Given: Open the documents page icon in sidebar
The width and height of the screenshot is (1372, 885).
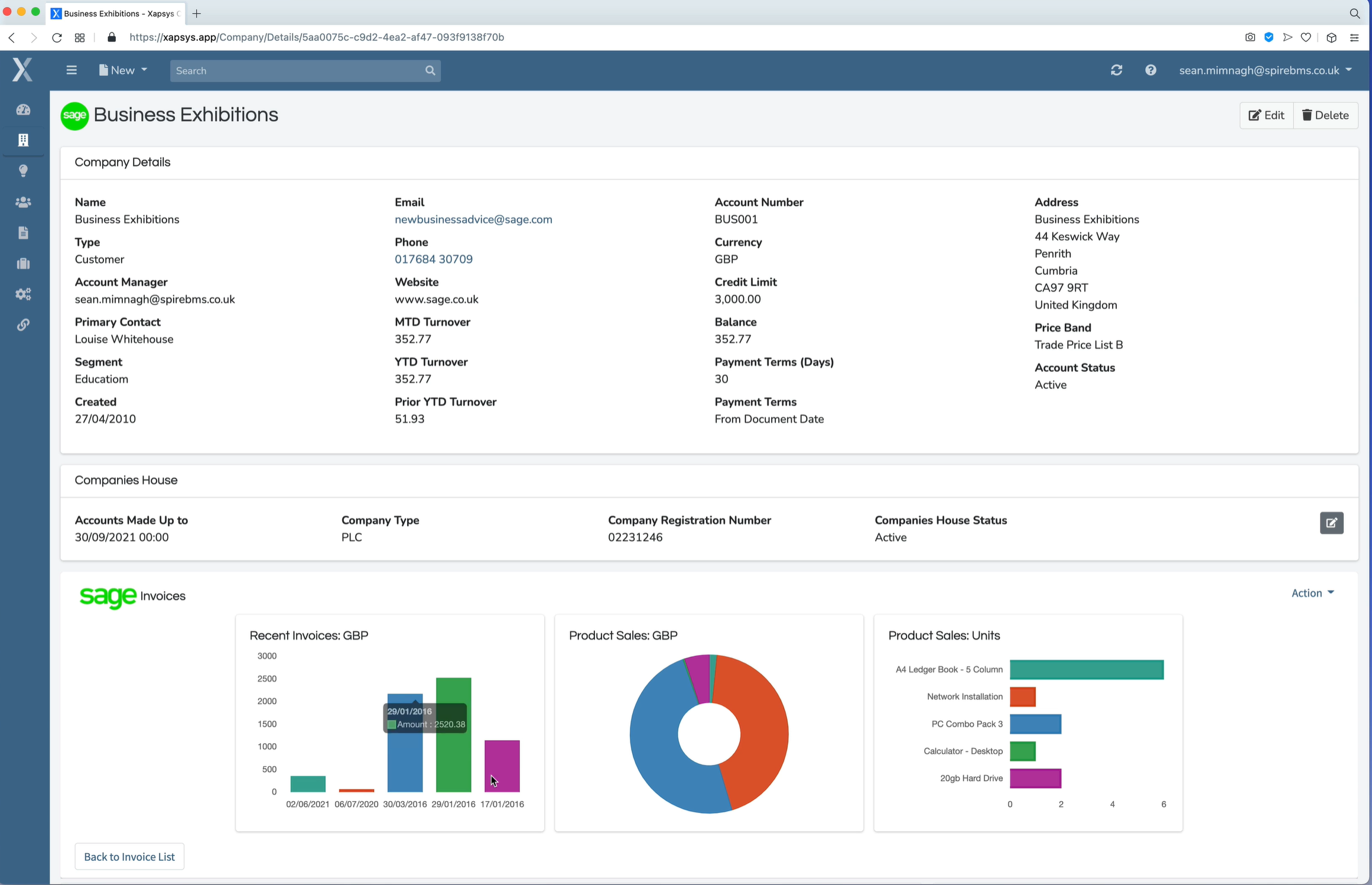Looking at the screenshot, I should (23, 232).
